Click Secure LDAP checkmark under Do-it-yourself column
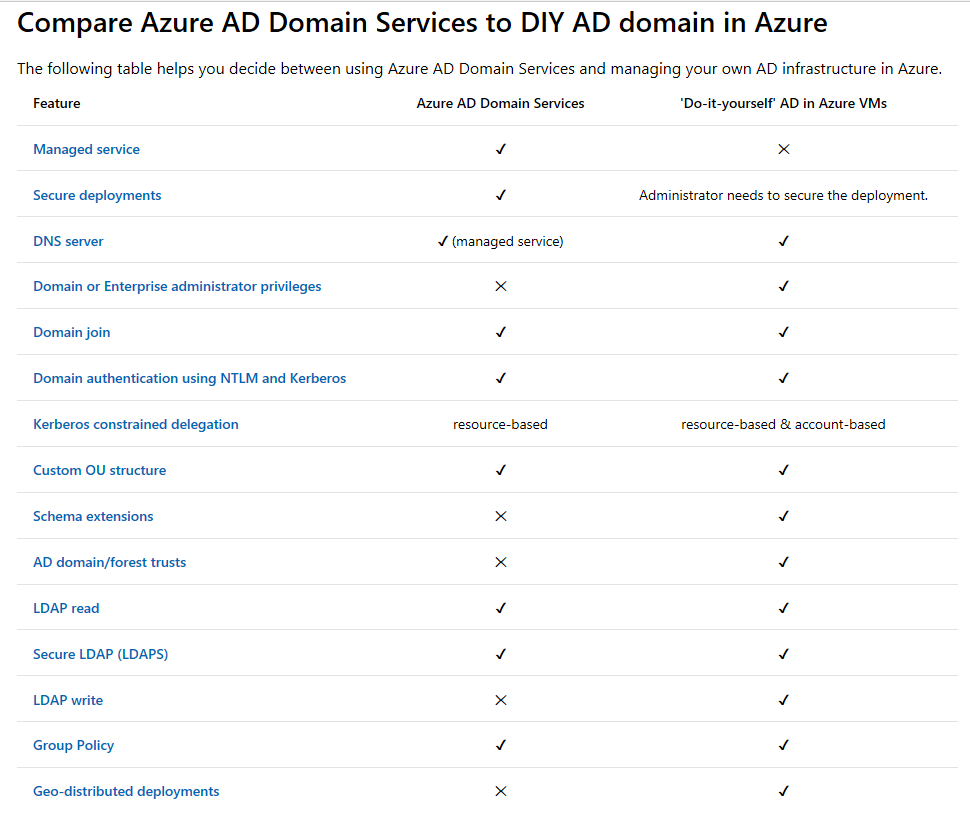The height and width of the screenshot is (838, 970). 784,654
